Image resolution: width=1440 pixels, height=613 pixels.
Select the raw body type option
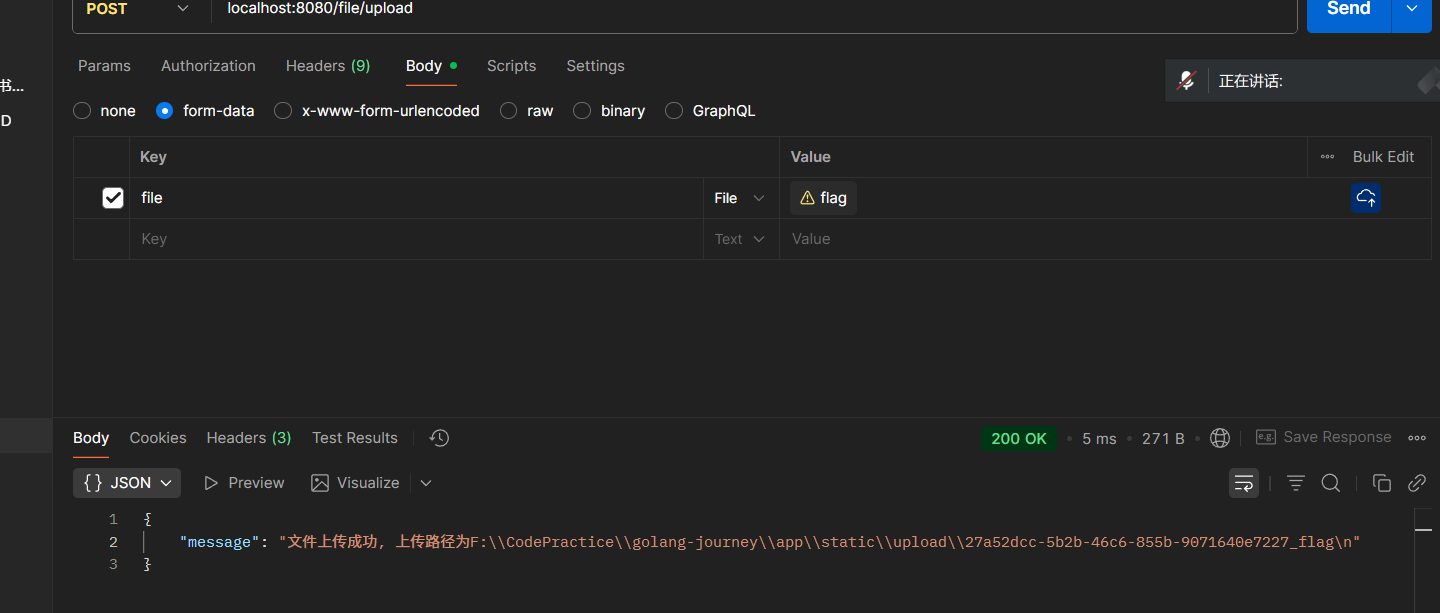tap(509, 111)
